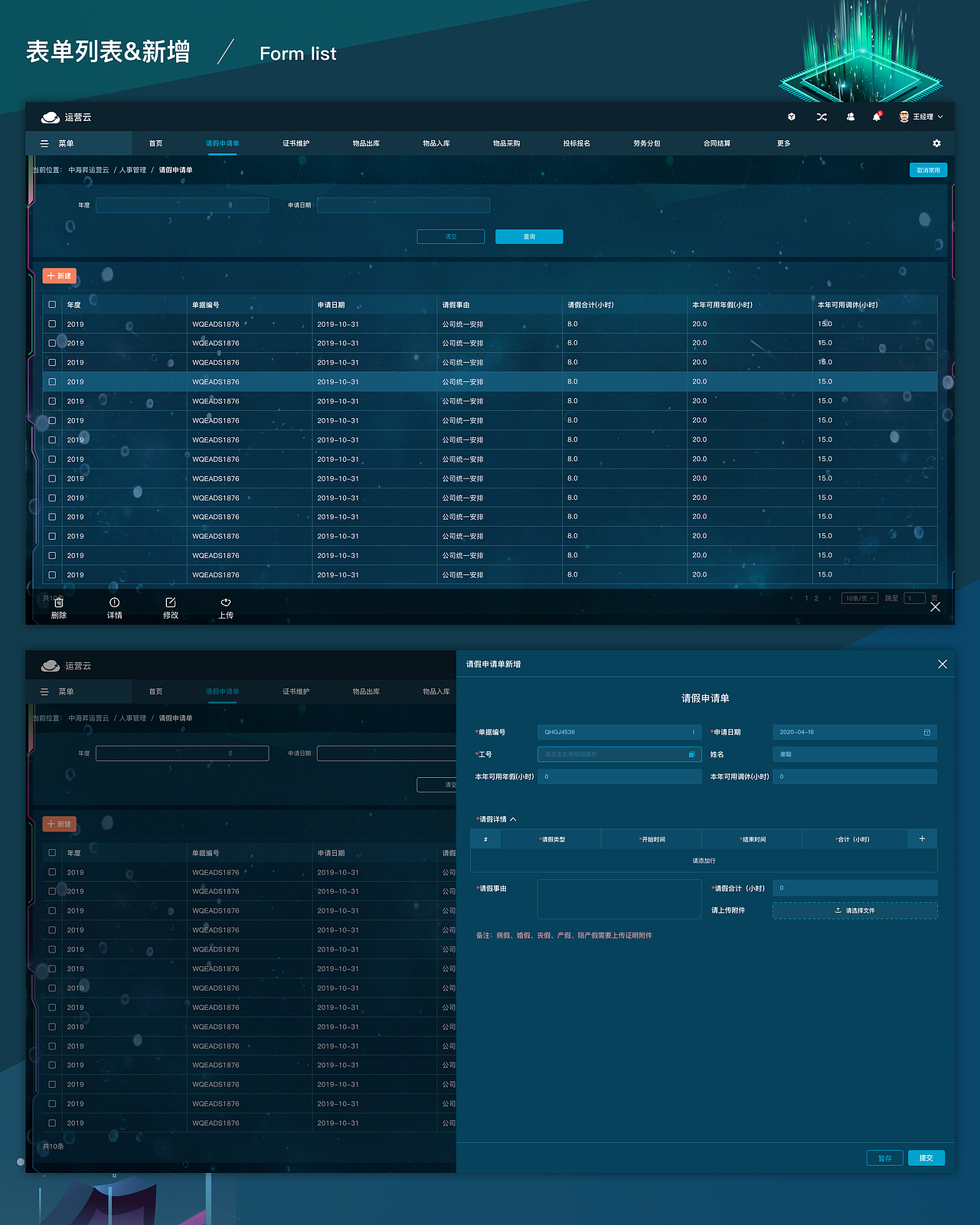Close the 请假申请单新增 drawer
Viewport: 980px width, 1225px height.
(942, 665)
